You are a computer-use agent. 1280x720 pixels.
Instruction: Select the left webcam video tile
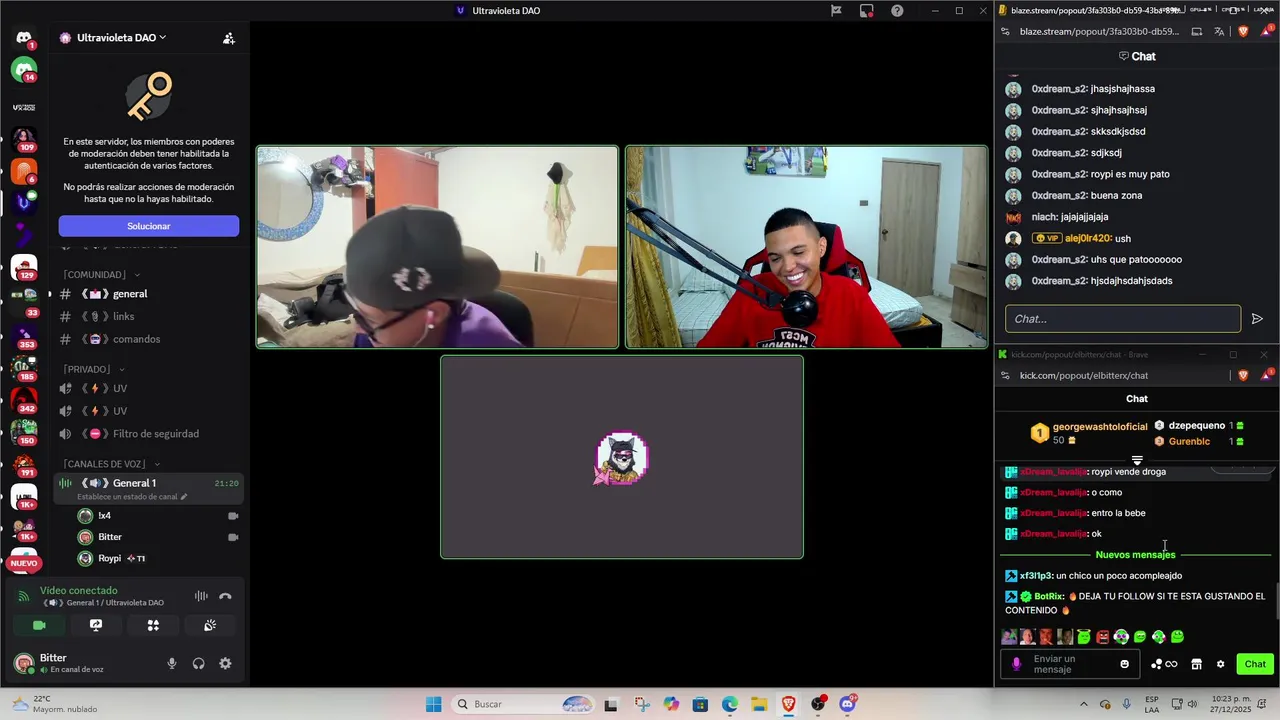click(x=438, y=247)
